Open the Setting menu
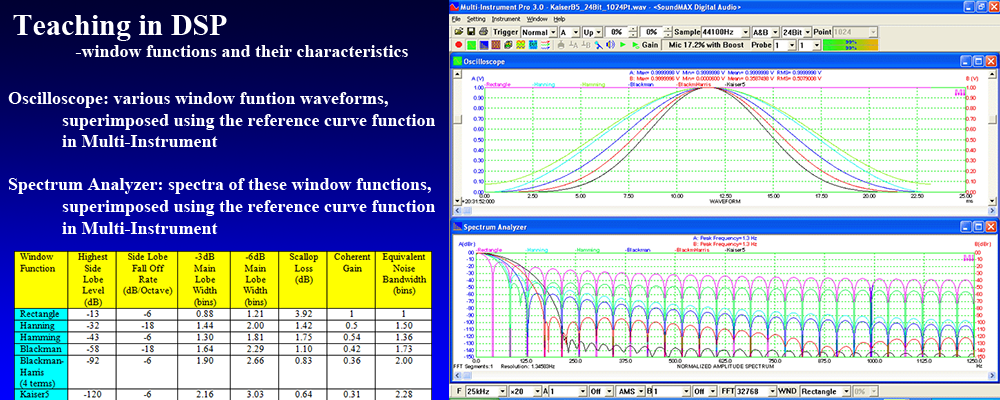The image size is (1000, 400). click(476, 19)
